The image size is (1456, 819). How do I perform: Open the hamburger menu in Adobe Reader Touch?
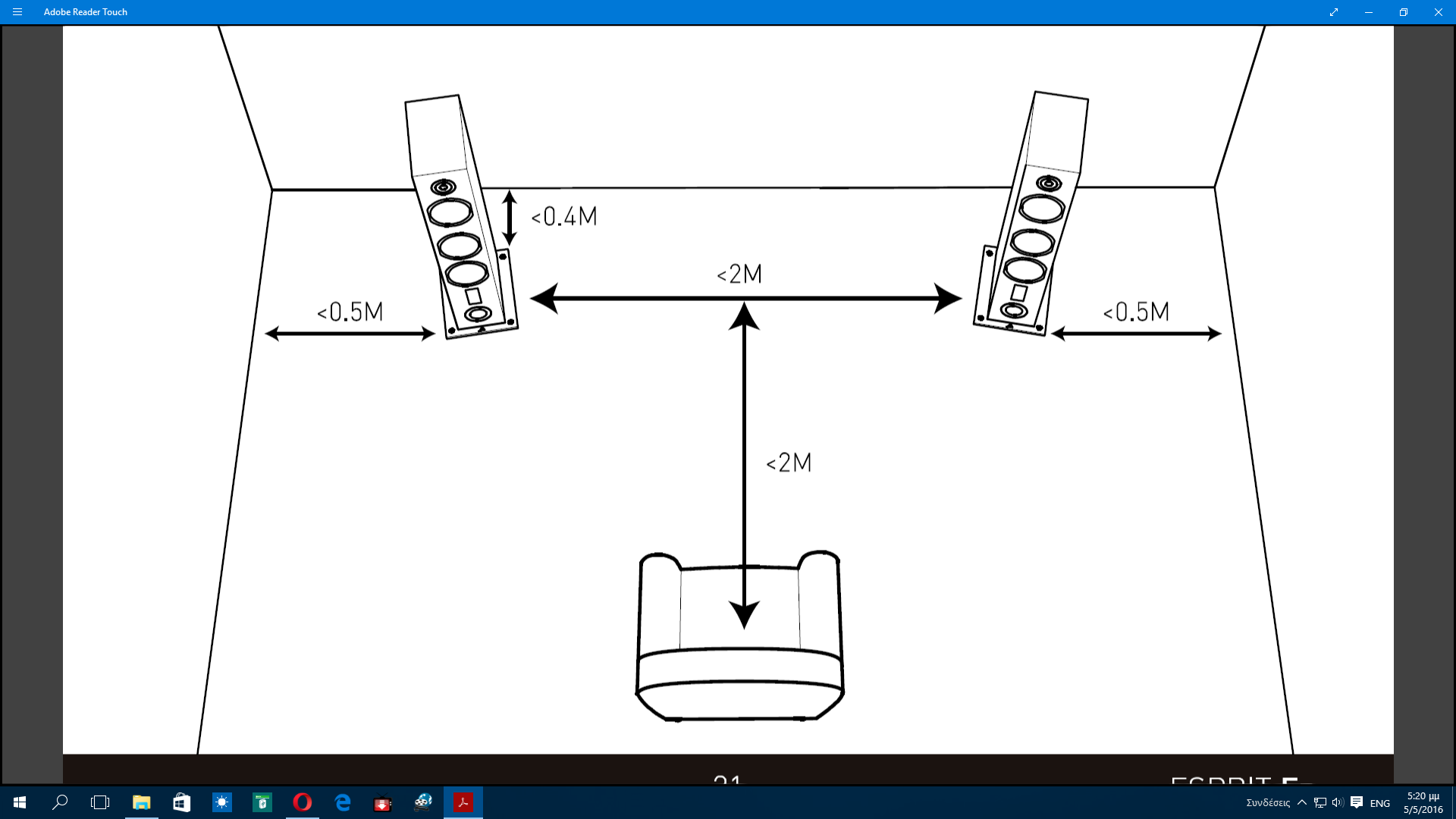(x=17, y=12)
